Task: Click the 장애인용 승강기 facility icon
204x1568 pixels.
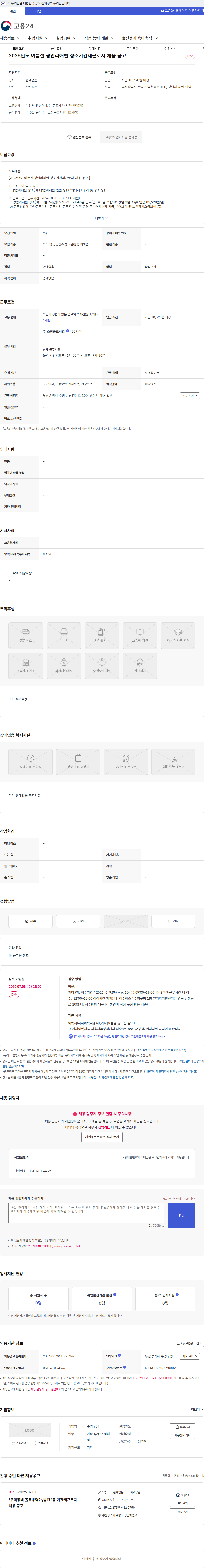Action: (78, 762)
